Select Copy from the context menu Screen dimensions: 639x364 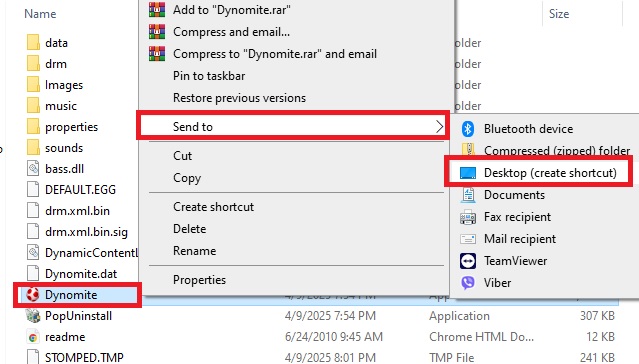pos(187,178)
